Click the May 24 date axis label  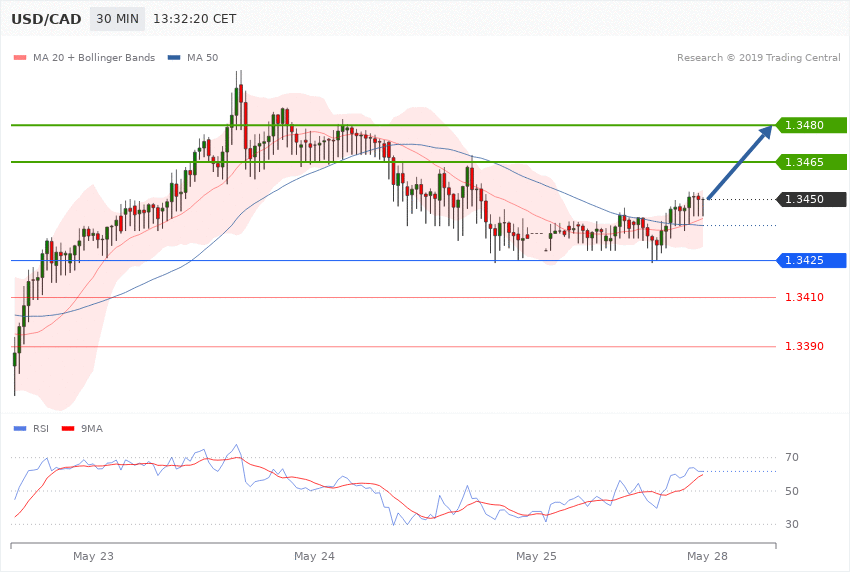point(314,556)
